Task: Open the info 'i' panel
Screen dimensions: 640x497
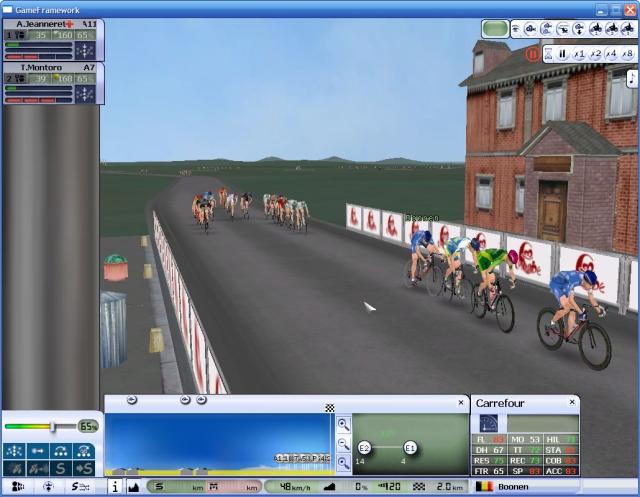Action: coord(115,487)
